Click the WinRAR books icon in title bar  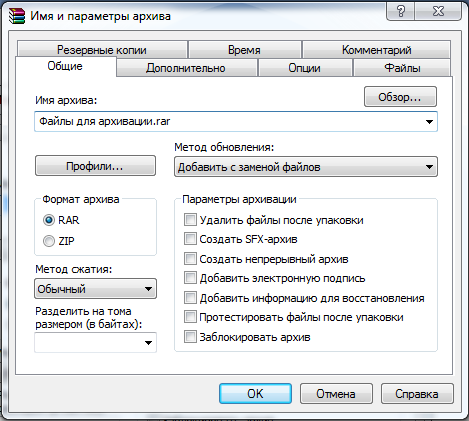pos(17,16)
